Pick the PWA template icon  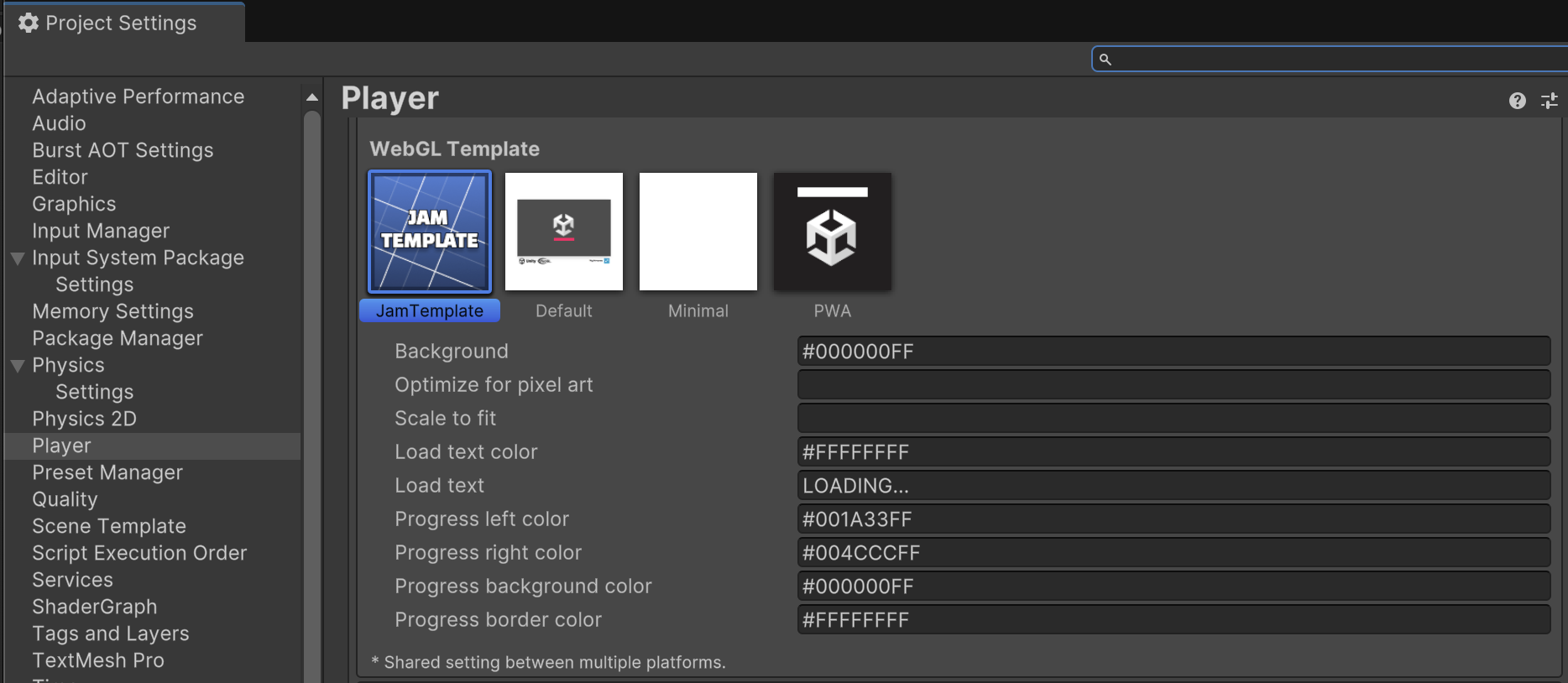point(832,232)
